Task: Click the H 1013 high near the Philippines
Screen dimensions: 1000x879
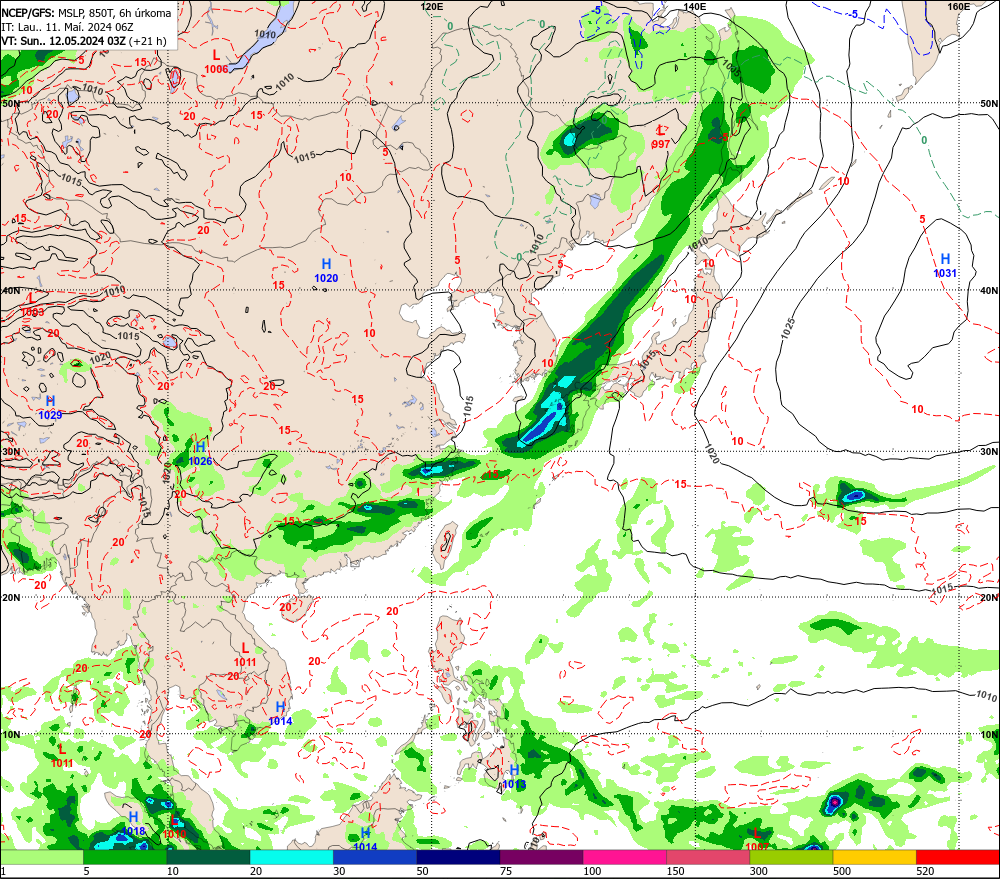Action: pyautogui.click(x=514, y=777)
